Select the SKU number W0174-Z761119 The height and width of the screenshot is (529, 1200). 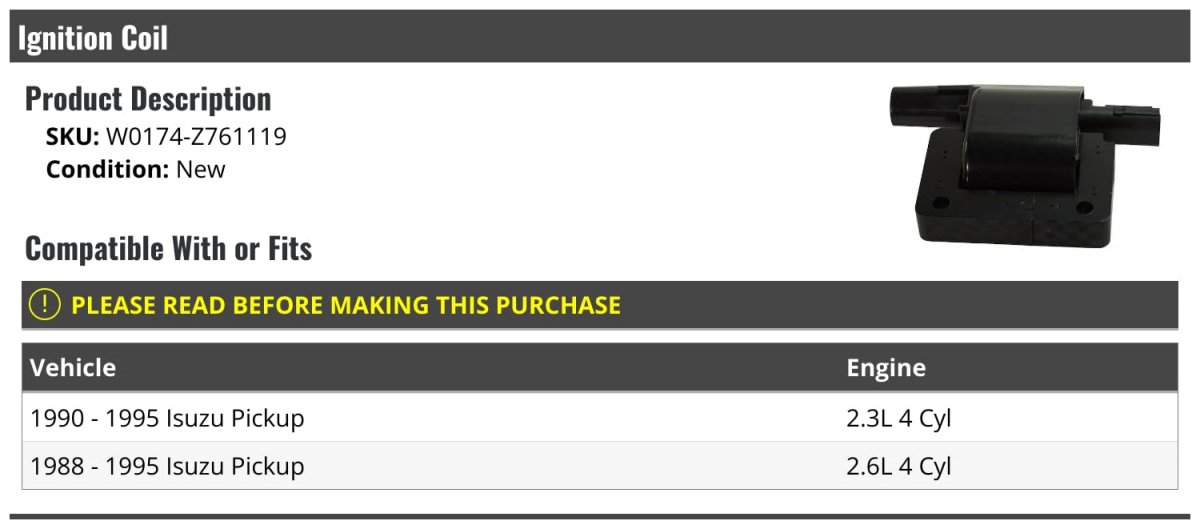pyautogui.click(x=196, y=137)
